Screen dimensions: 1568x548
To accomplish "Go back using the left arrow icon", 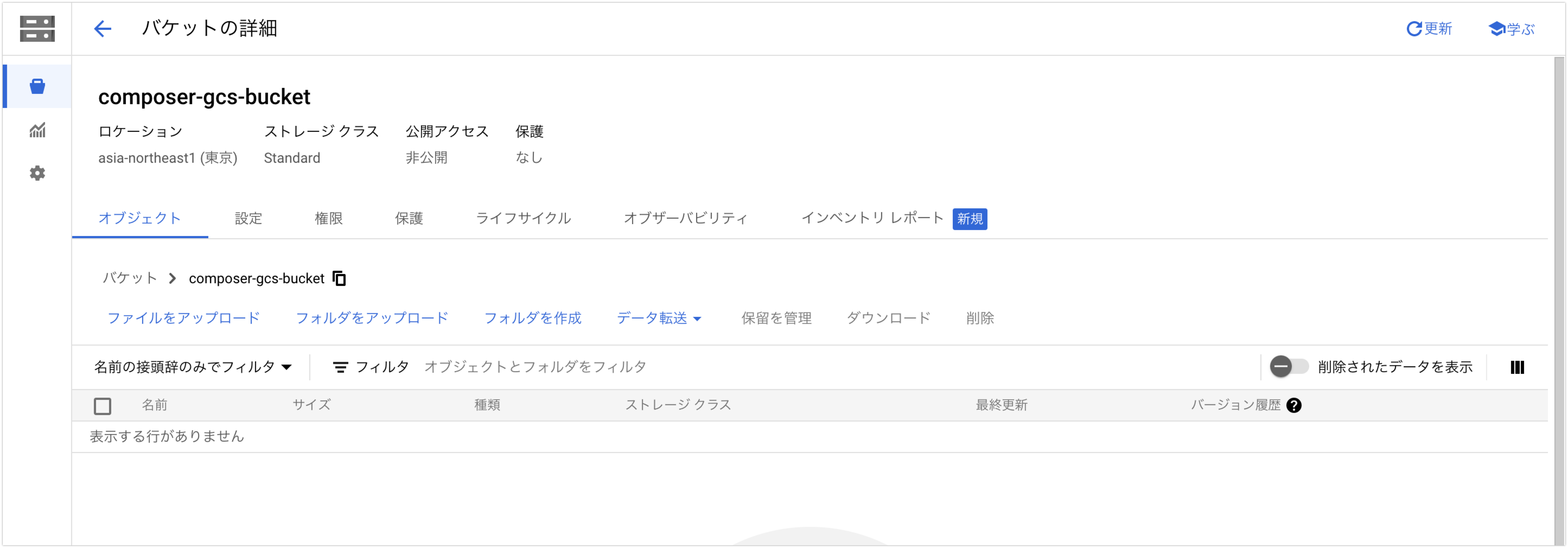I will click(x=103, y=28).
